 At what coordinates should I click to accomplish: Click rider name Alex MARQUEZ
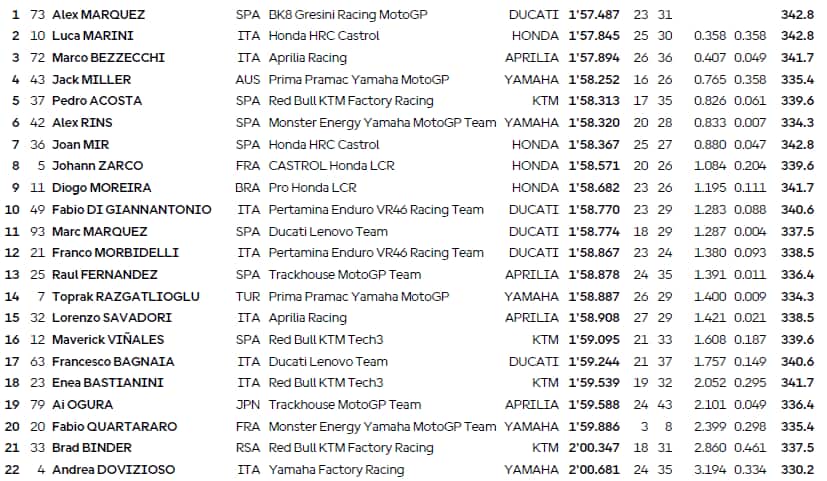point(98,15)
